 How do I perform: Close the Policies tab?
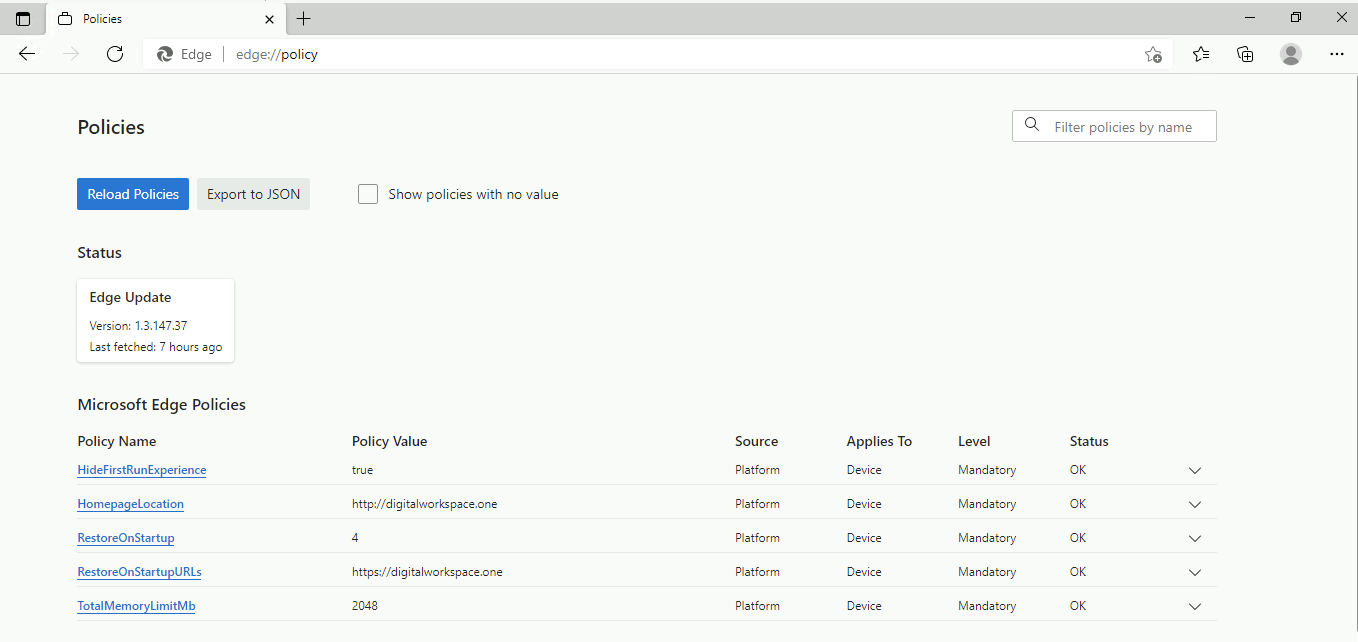tap(269, 19)
